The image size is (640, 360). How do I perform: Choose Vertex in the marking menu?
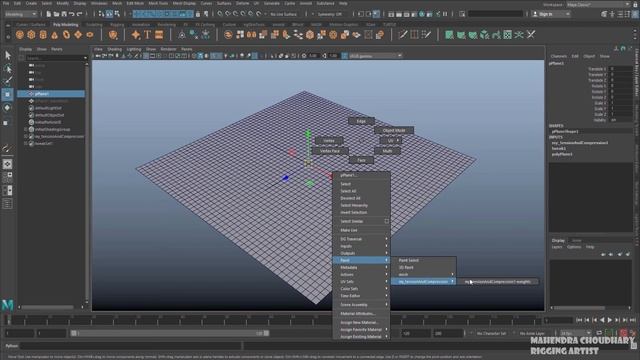(329, 141)
